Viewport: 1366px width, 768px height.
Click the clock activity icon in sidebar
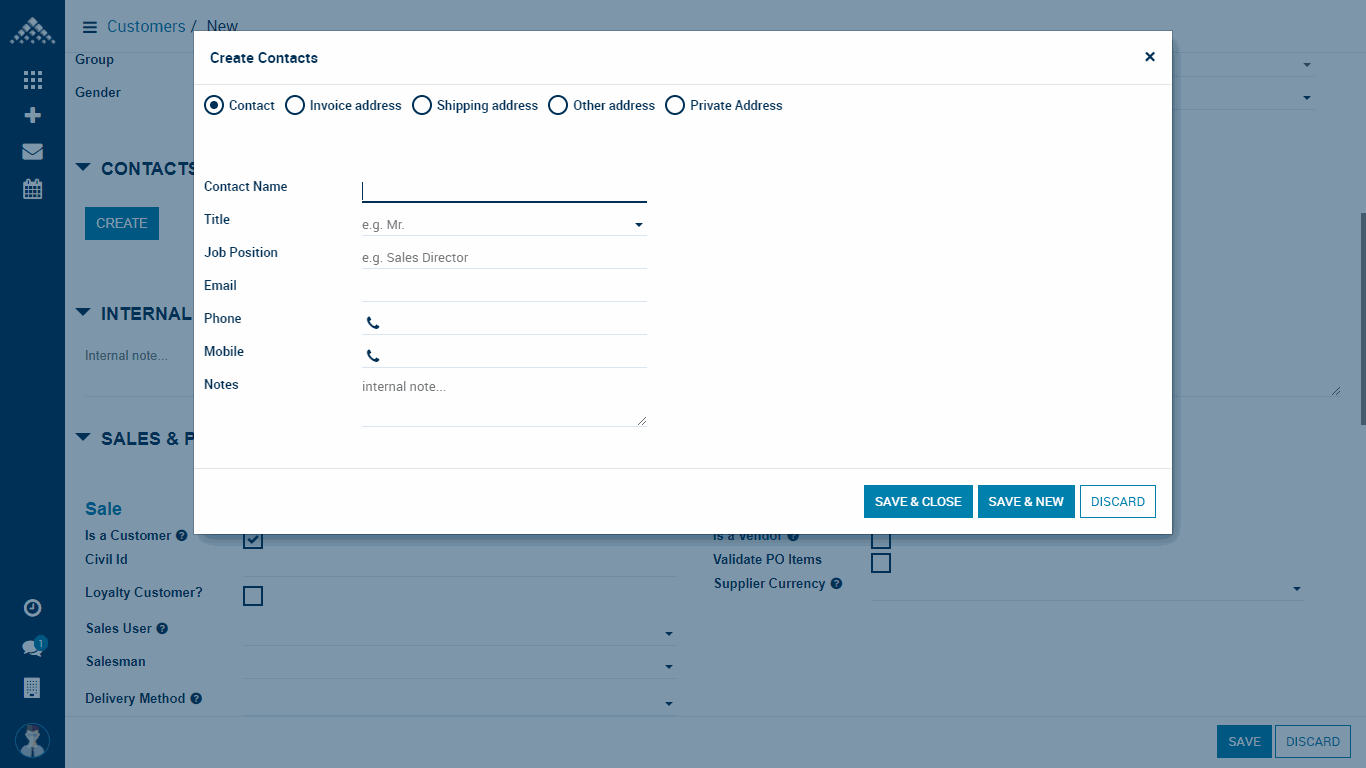(32, 608)
